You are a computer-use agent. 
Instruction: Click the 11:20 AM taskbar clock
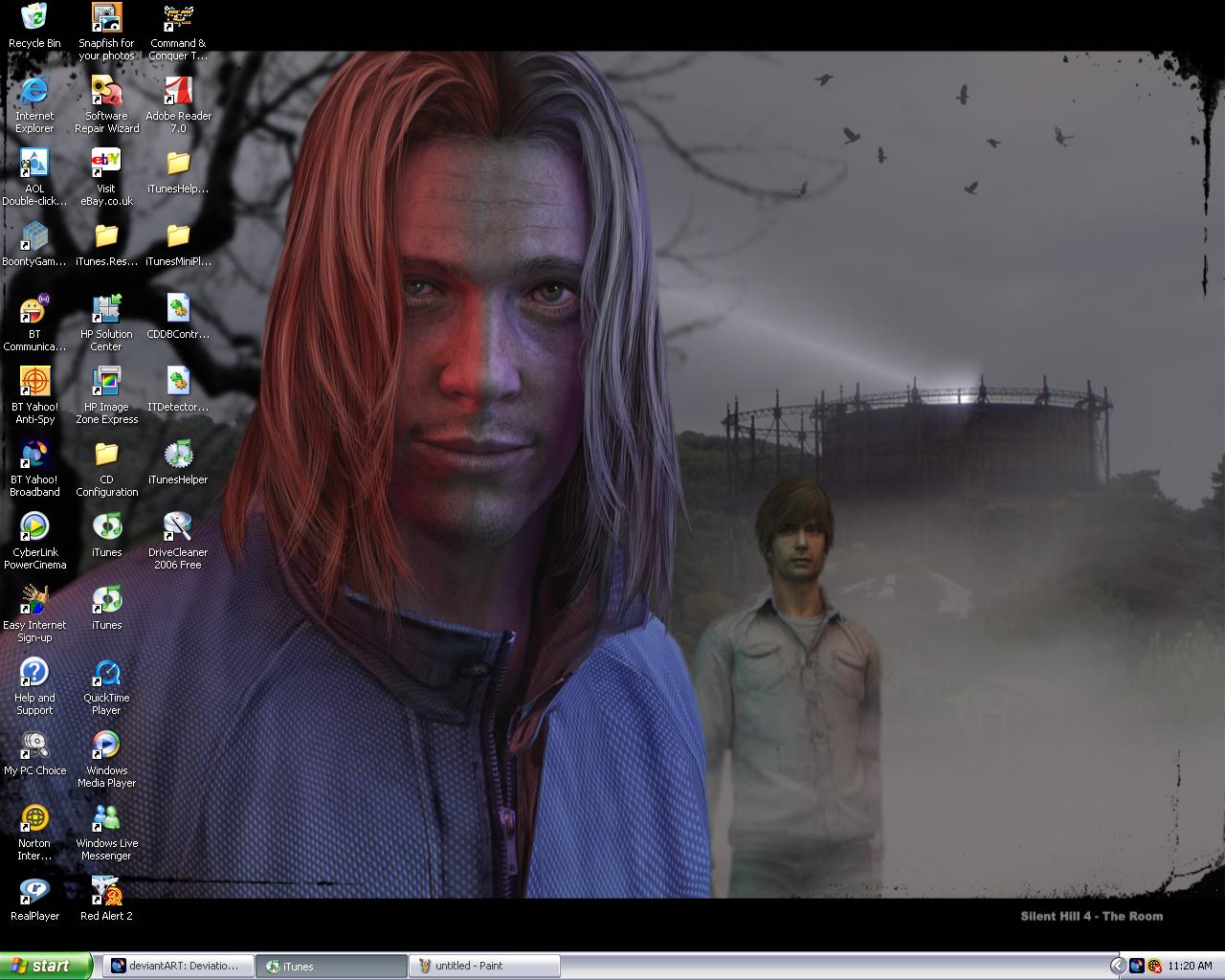(x=1190, y=966)
